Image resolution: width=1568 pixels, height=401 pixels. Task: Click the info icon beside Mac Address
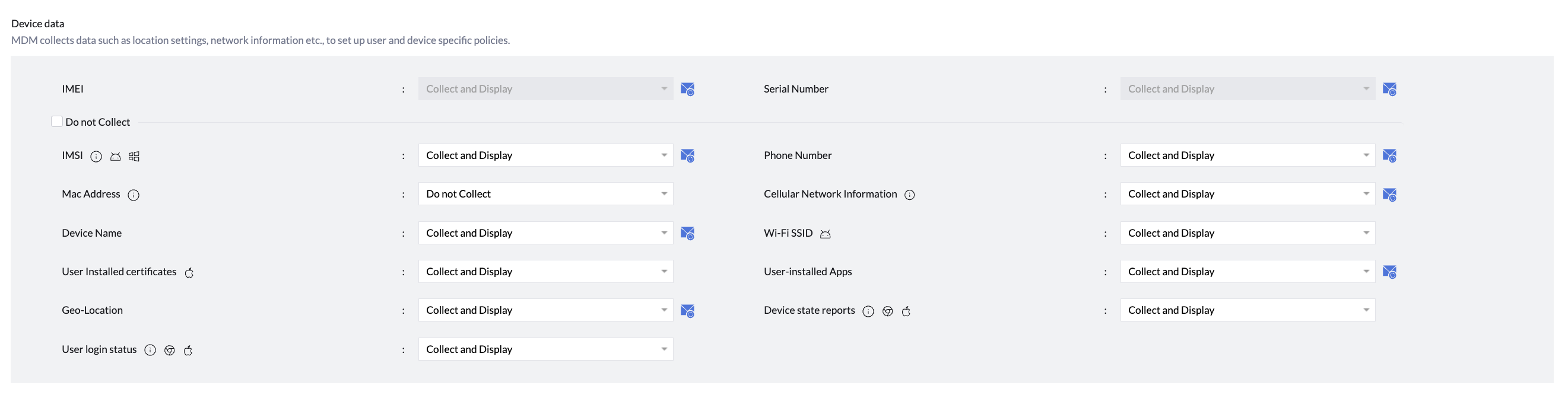(134, 195)
